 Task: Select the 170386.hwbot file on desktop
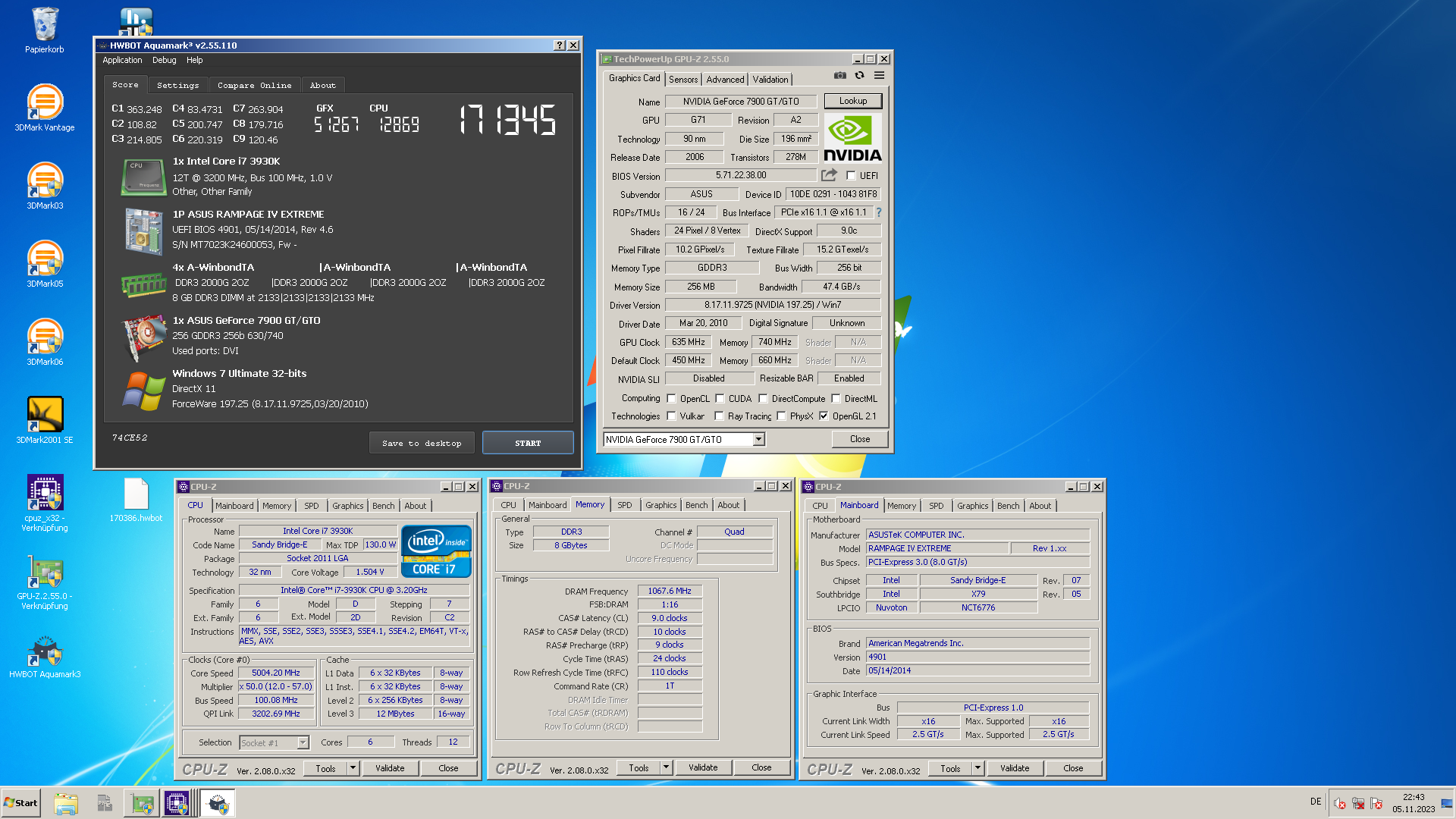(136, 500)
